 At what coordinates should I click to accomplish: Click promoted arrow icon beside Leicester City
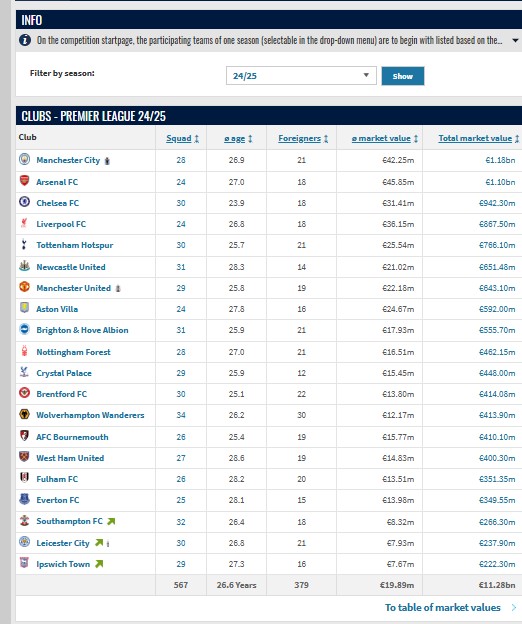coord(99,542)
